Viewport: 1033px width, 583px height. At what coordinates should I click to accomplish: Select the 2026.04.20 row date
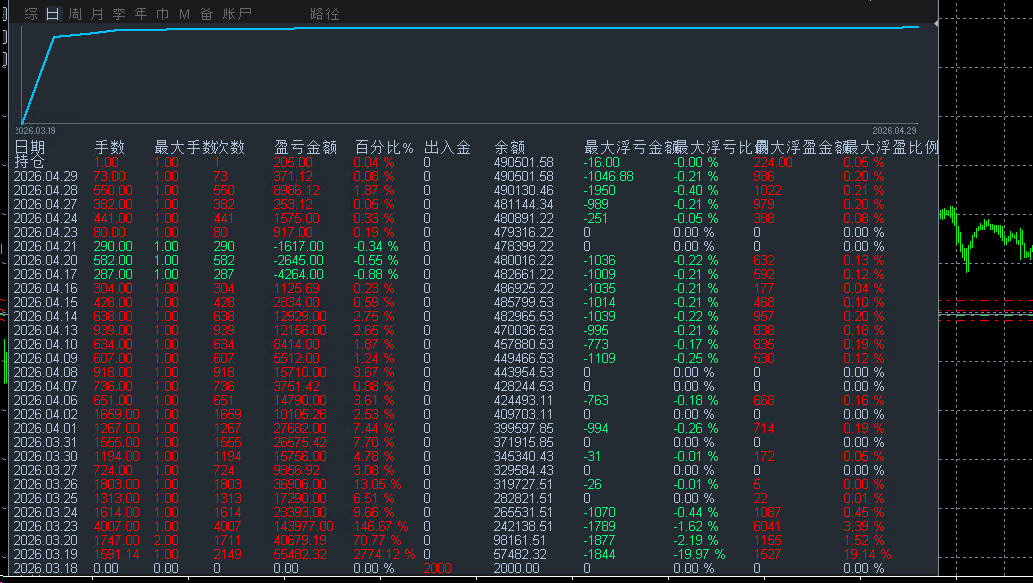tap(45, 260)
